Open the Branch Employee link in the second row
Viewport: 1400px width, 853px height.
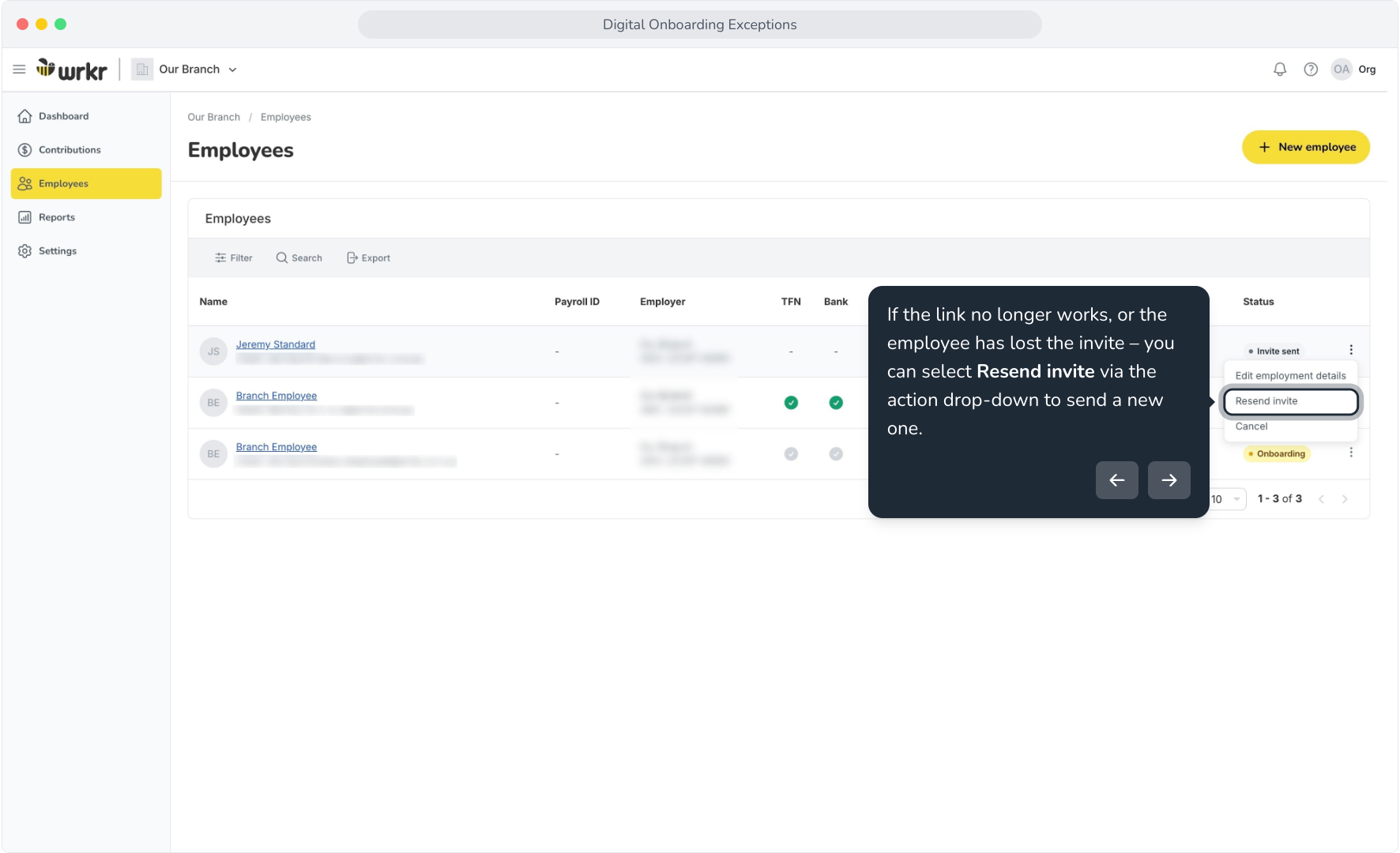point(277,396)
